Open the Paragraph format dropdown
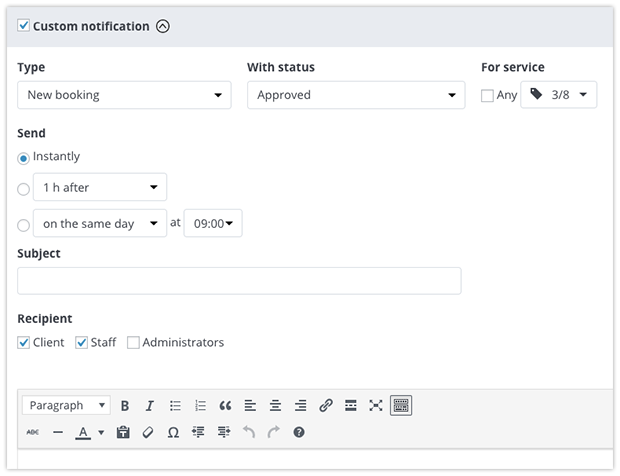This screenshot has width=620, height=476. click(x=66, y=405)
